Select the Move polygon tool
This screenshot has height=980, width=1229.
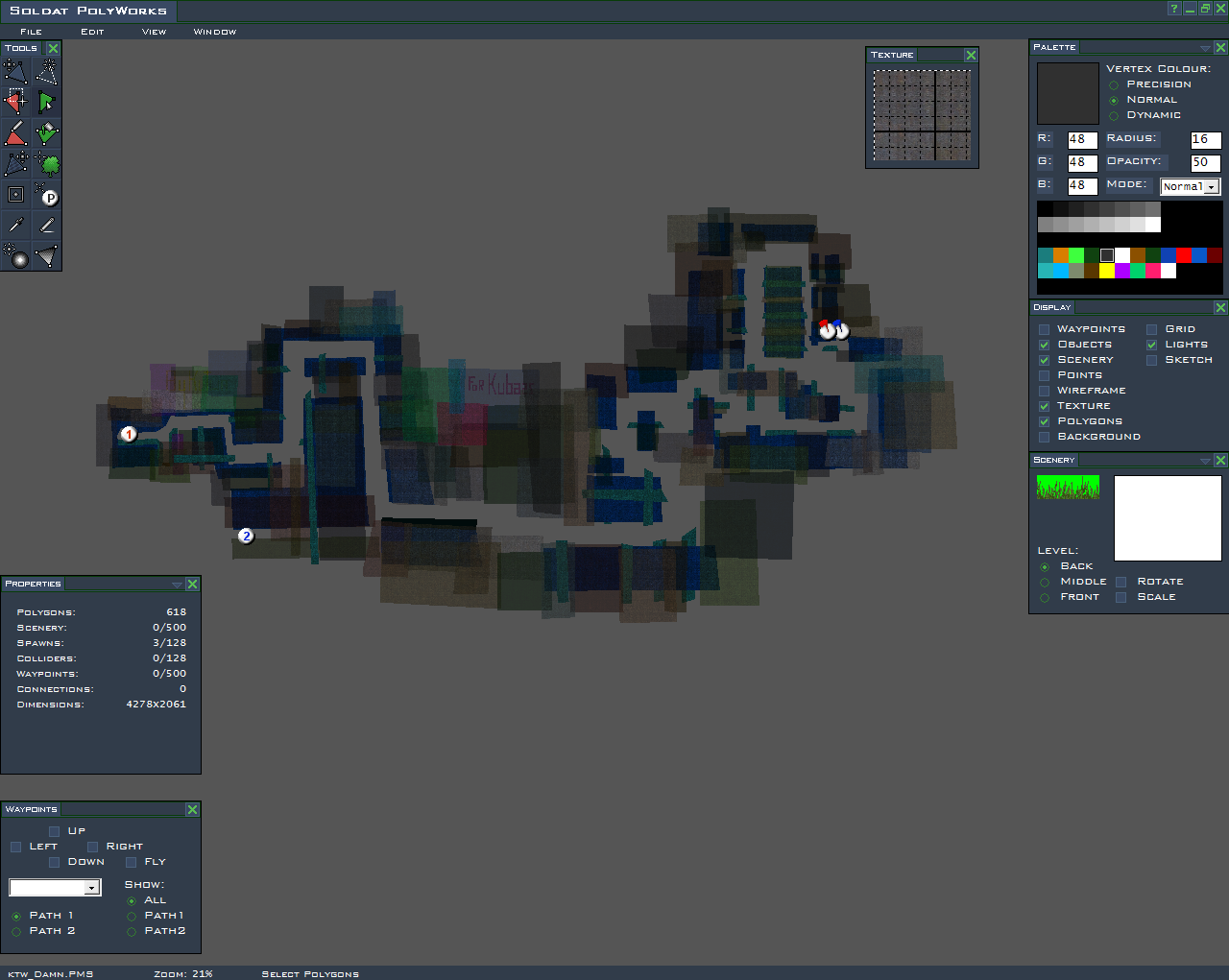[15, 72]
